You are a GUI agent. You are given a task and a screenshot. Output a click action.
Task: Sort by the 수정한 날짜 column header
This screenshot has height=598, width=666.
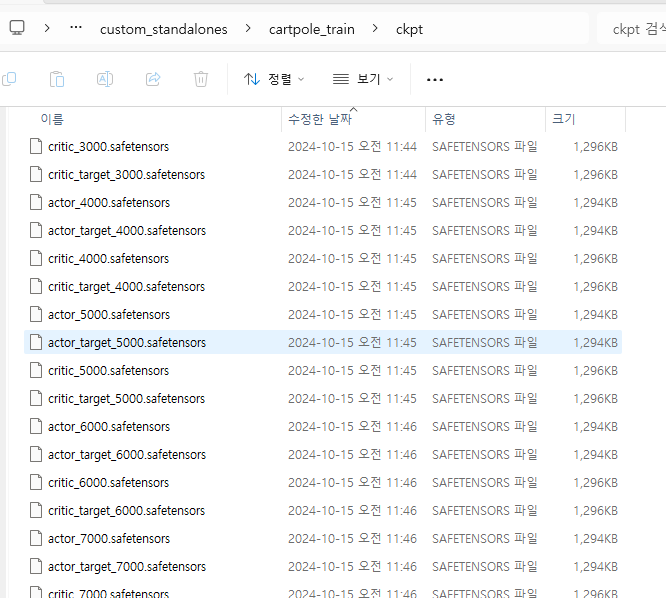[320, 119]
